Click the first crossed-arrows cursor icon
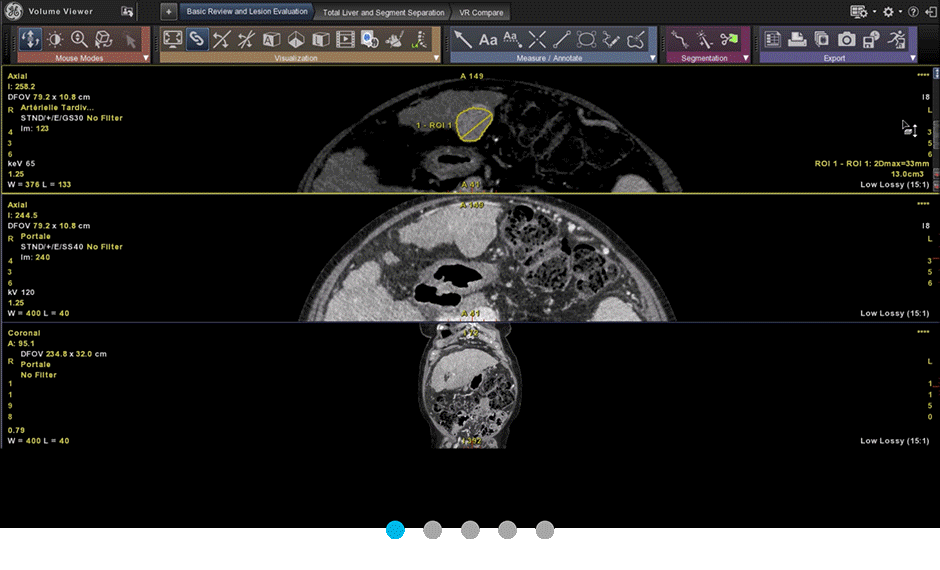940x570 pixels. 221,40
